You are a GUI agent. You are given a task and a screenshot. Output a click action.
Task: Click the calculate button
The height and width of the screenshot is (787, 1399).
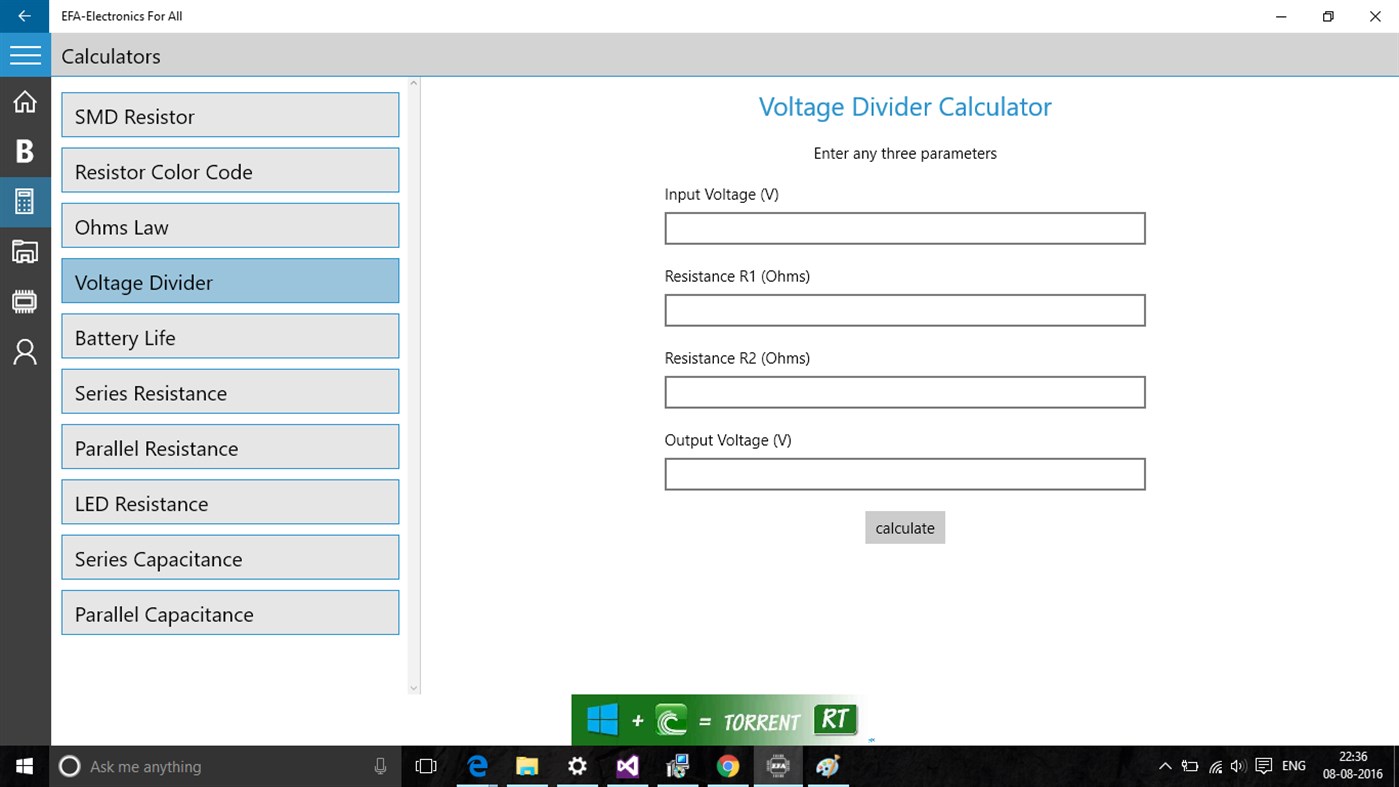click(905, 528)
